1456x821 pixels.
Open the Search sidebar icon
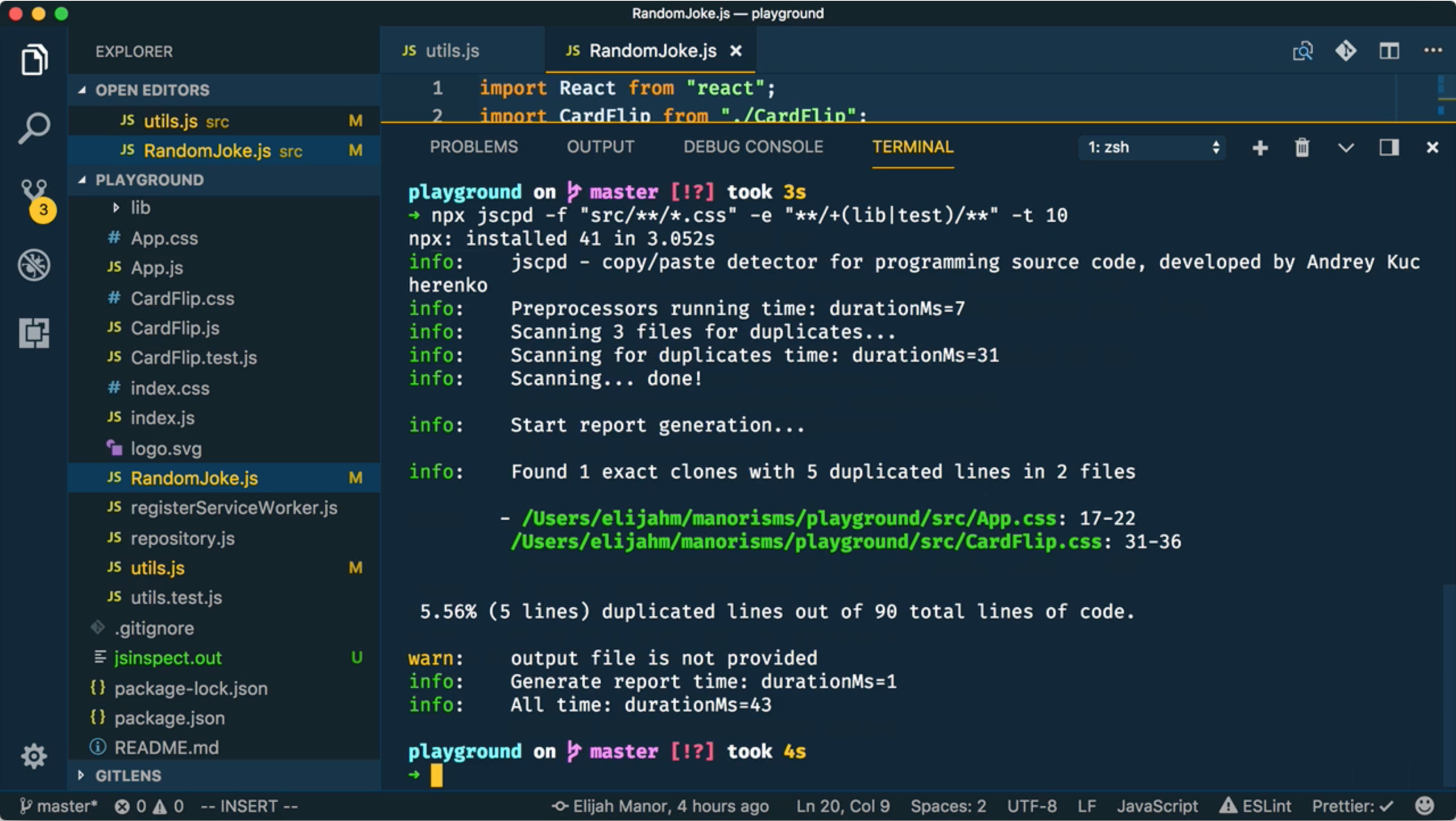tap(34, 127)
